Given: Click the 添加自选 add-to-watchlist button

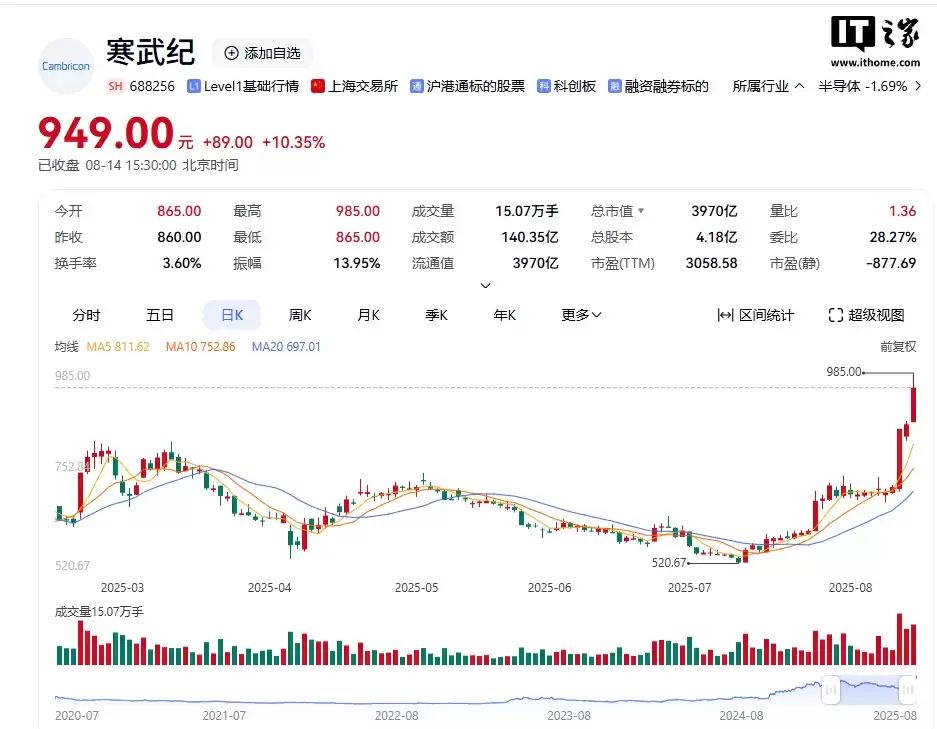Looking at the screenshot, I should click(x=262, y=53).
